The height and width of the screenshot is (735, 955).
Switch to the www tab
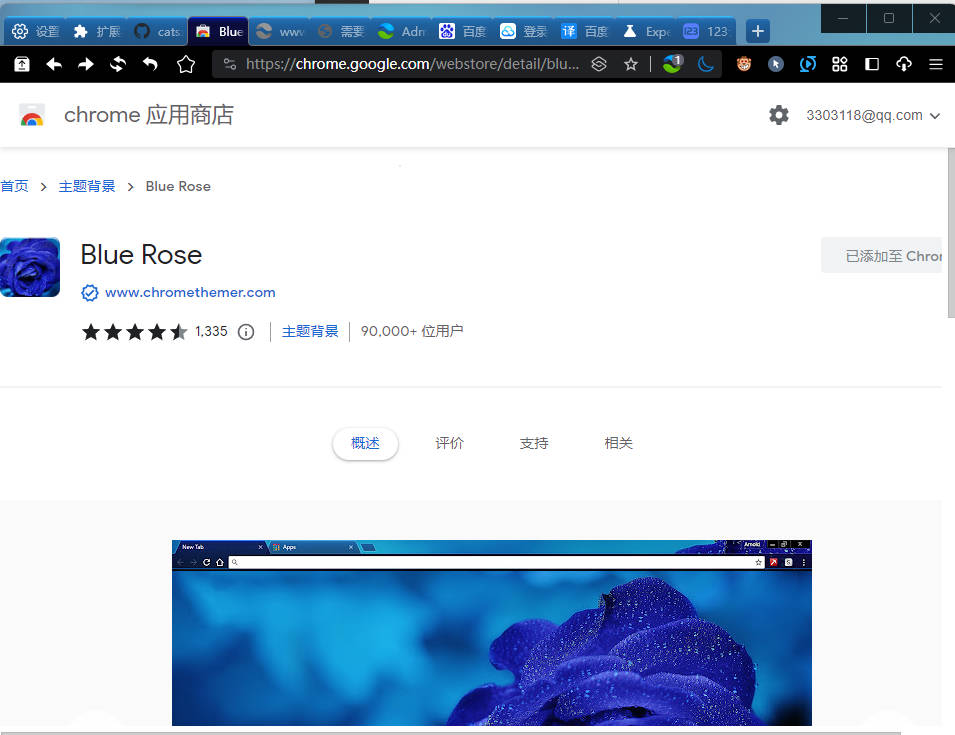point(280,31)
